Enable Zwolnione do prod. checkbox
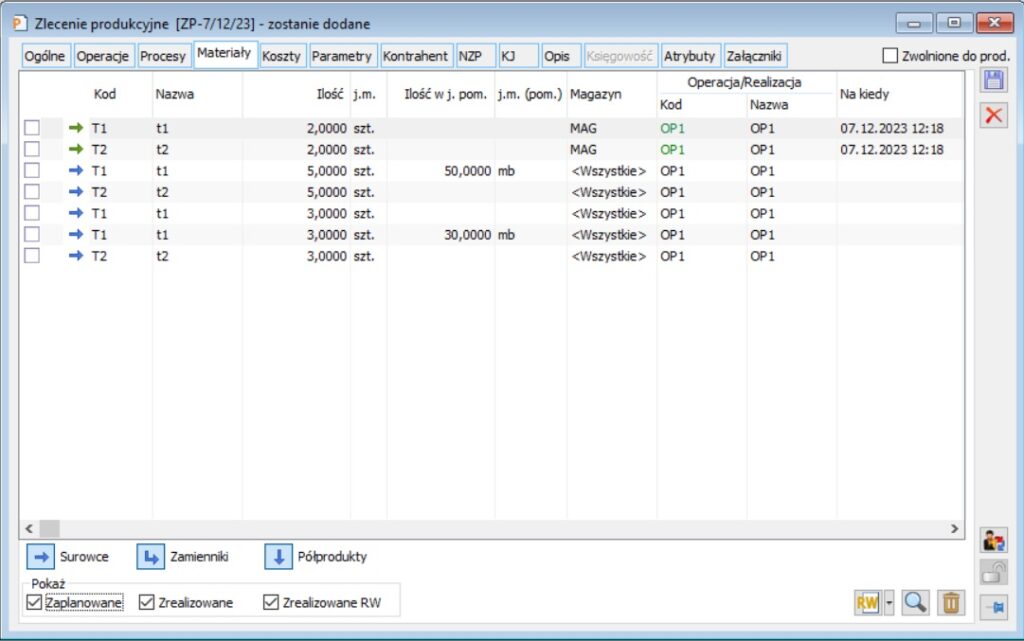 [x=890, y=56]
